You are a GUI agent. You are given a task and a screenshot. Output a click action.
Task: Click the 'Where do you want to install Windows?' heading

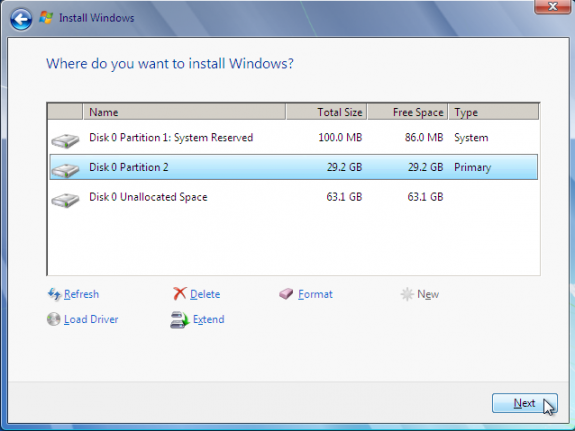click(x=170, y=64)
